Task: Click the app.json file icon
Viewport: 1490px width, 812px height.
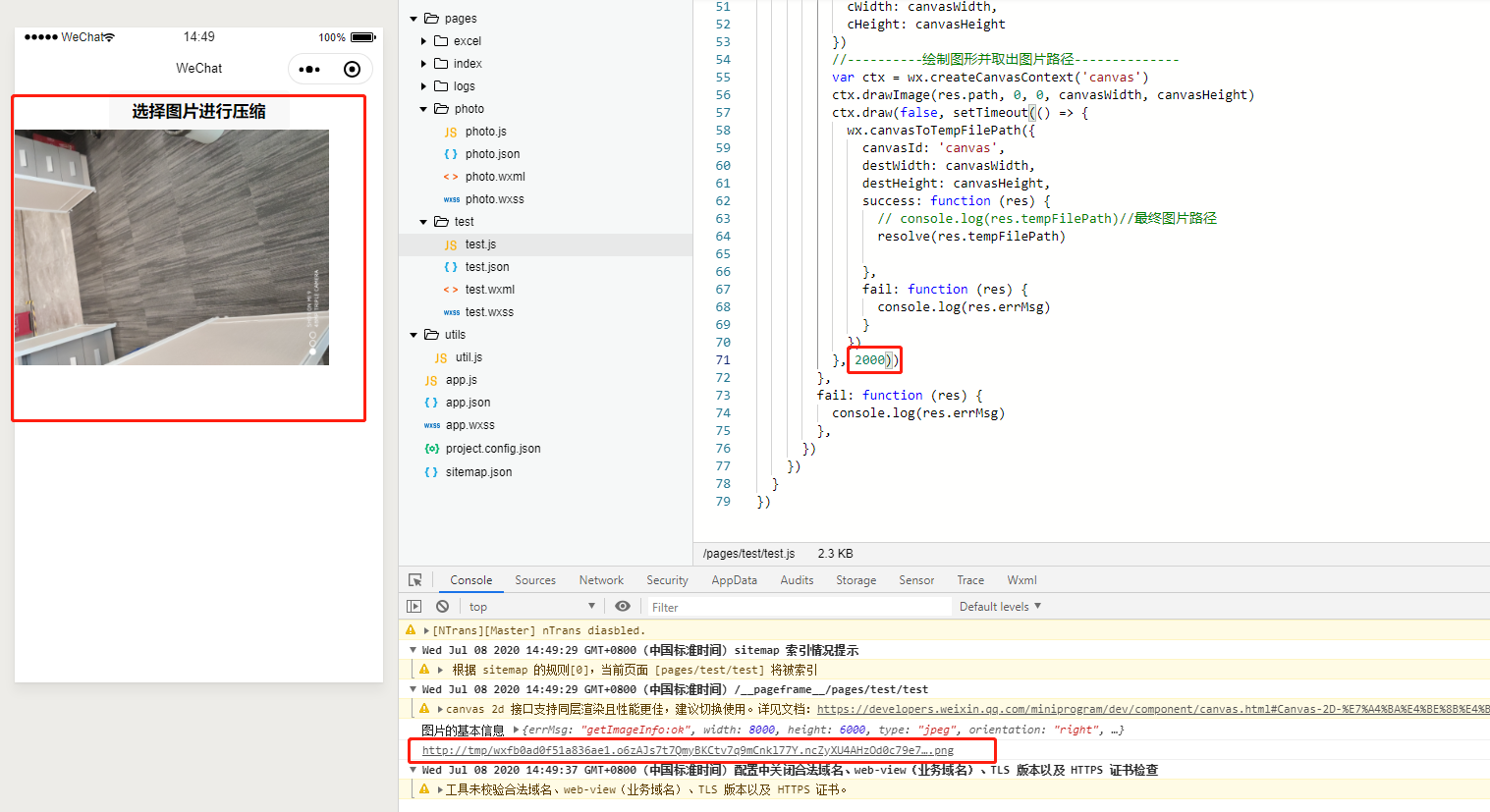Action: point(431,403)
